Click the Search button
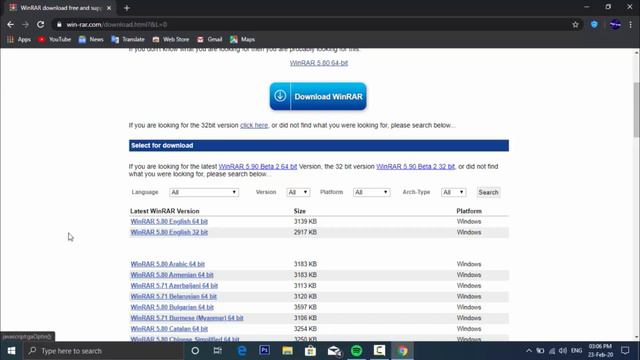 coord(488,192)
